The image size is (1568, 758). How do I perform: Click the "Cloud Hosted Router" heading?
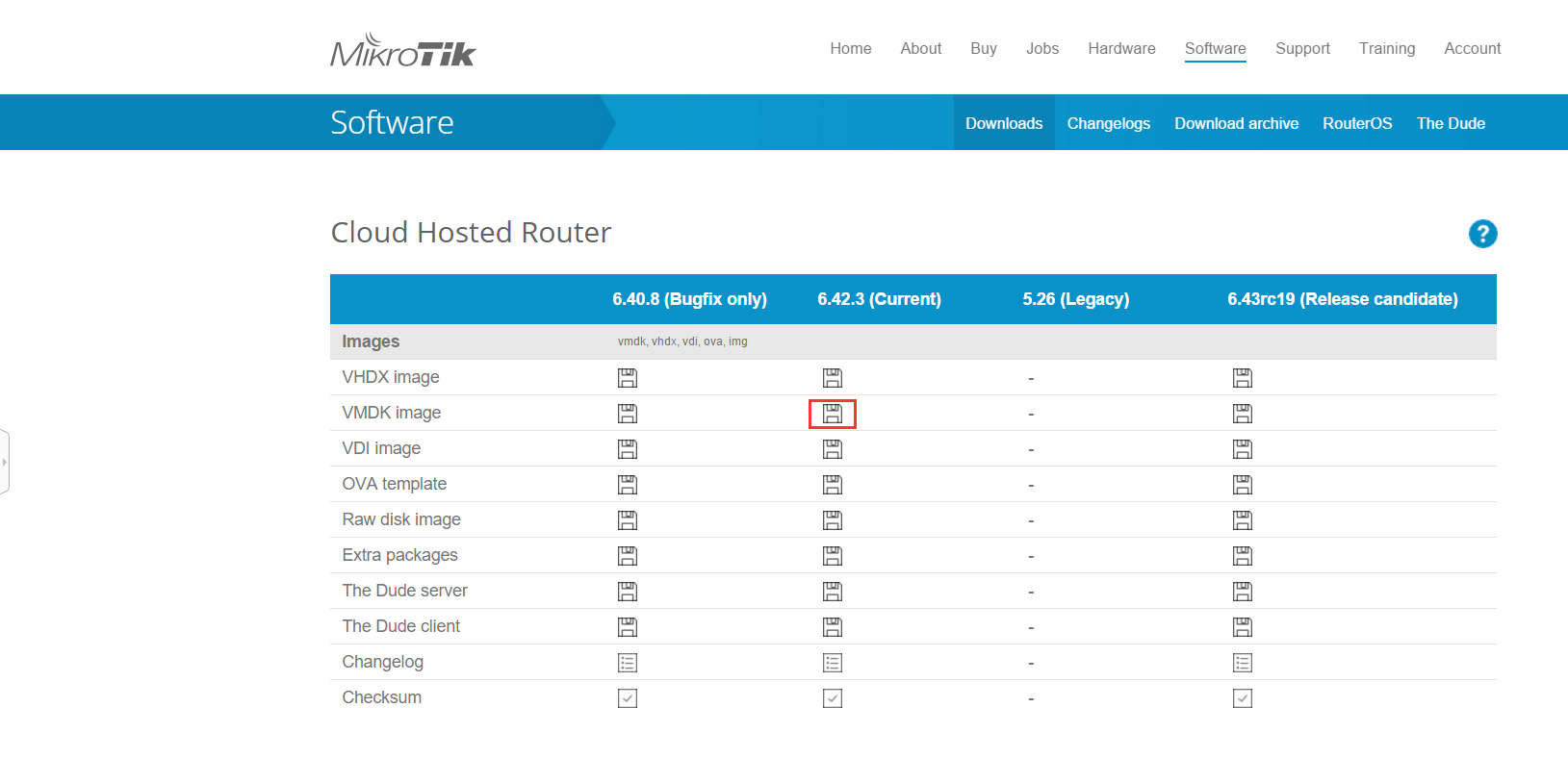click(471, 233)
